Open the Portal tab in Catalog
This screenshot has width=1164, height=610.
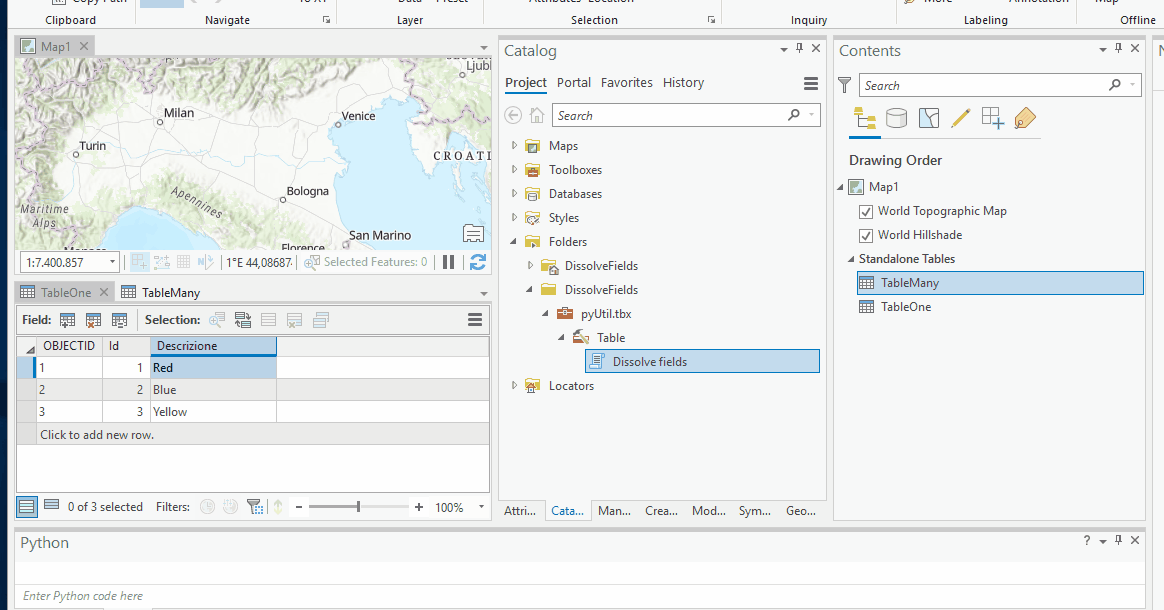(574, 82)
